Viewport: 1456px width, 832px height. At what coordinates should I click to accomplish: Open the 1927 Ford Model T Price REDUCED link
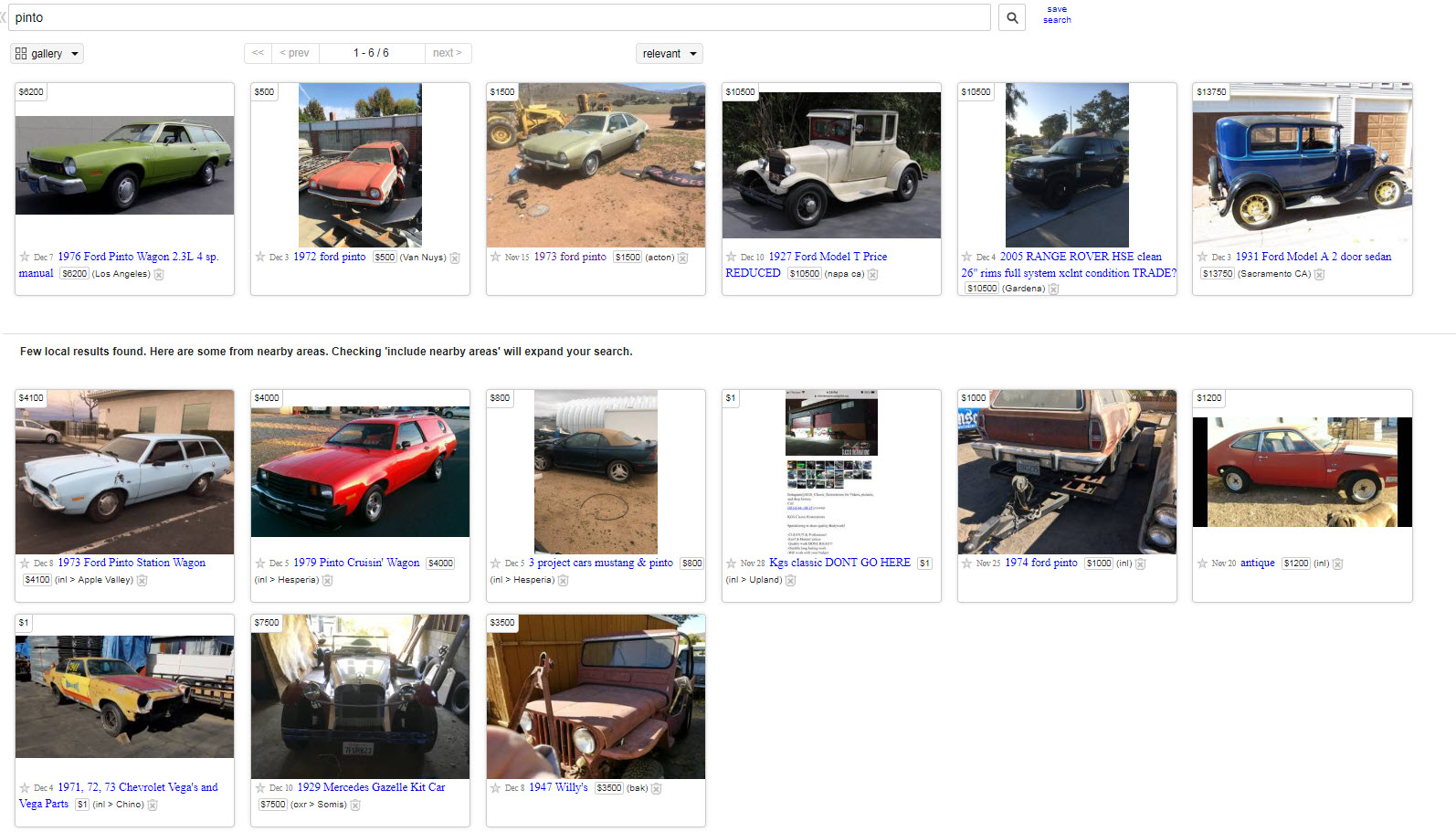(807, 265)
